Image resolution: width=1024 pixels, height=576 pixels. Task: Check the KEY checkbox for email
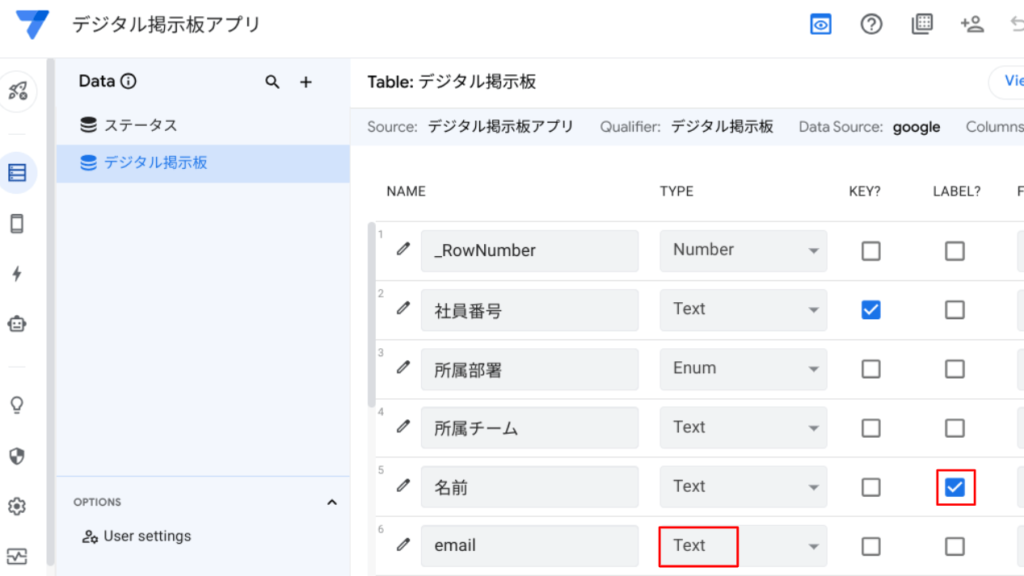coord(871,546)
